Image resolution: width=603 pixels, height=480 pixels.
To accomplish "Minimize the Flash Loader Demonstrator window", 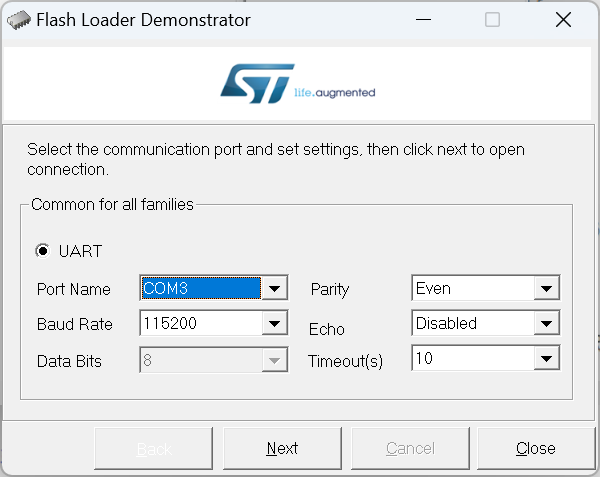I will pos(423,20).
